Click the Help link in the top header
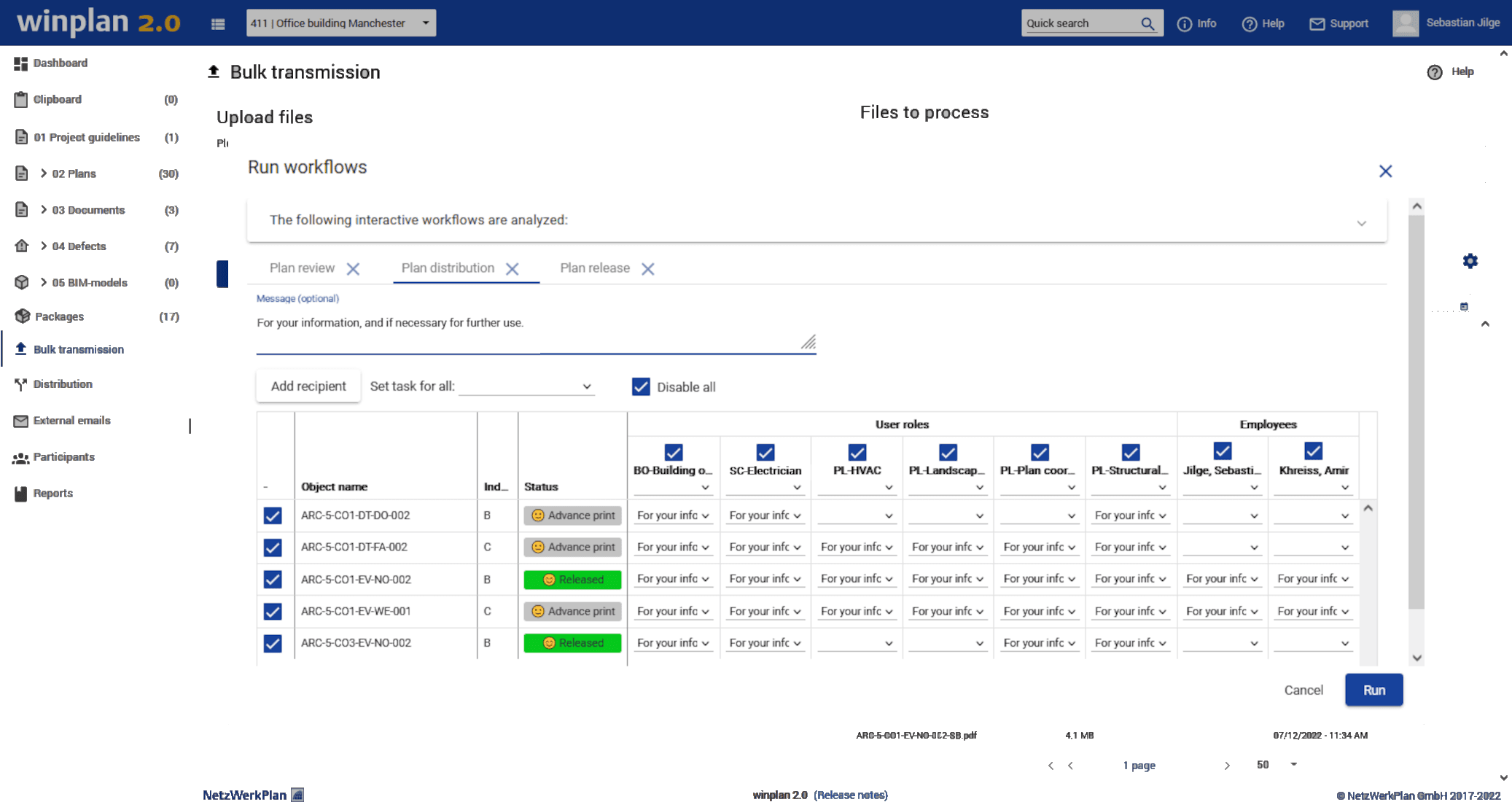Viewport: 1512px width, 802px height. click(1263, 24)
